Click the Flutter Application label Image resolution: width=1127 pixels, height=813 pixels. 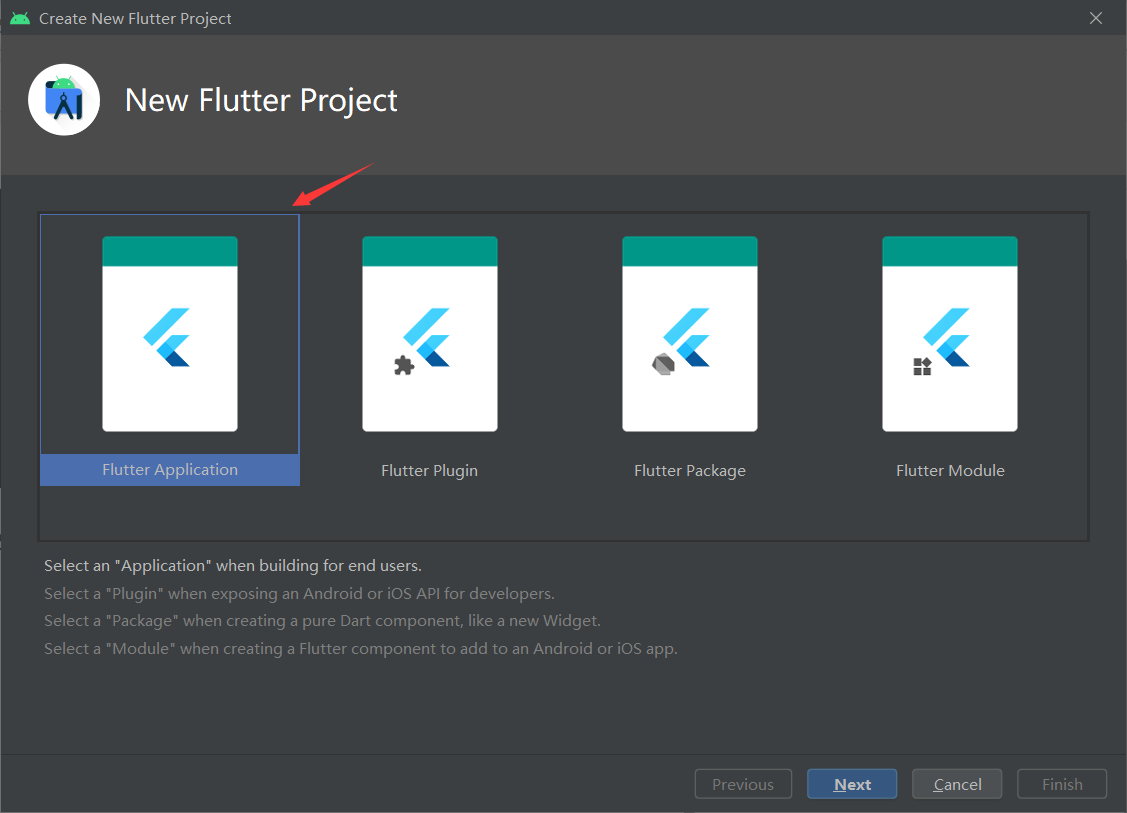coord(170,470)
